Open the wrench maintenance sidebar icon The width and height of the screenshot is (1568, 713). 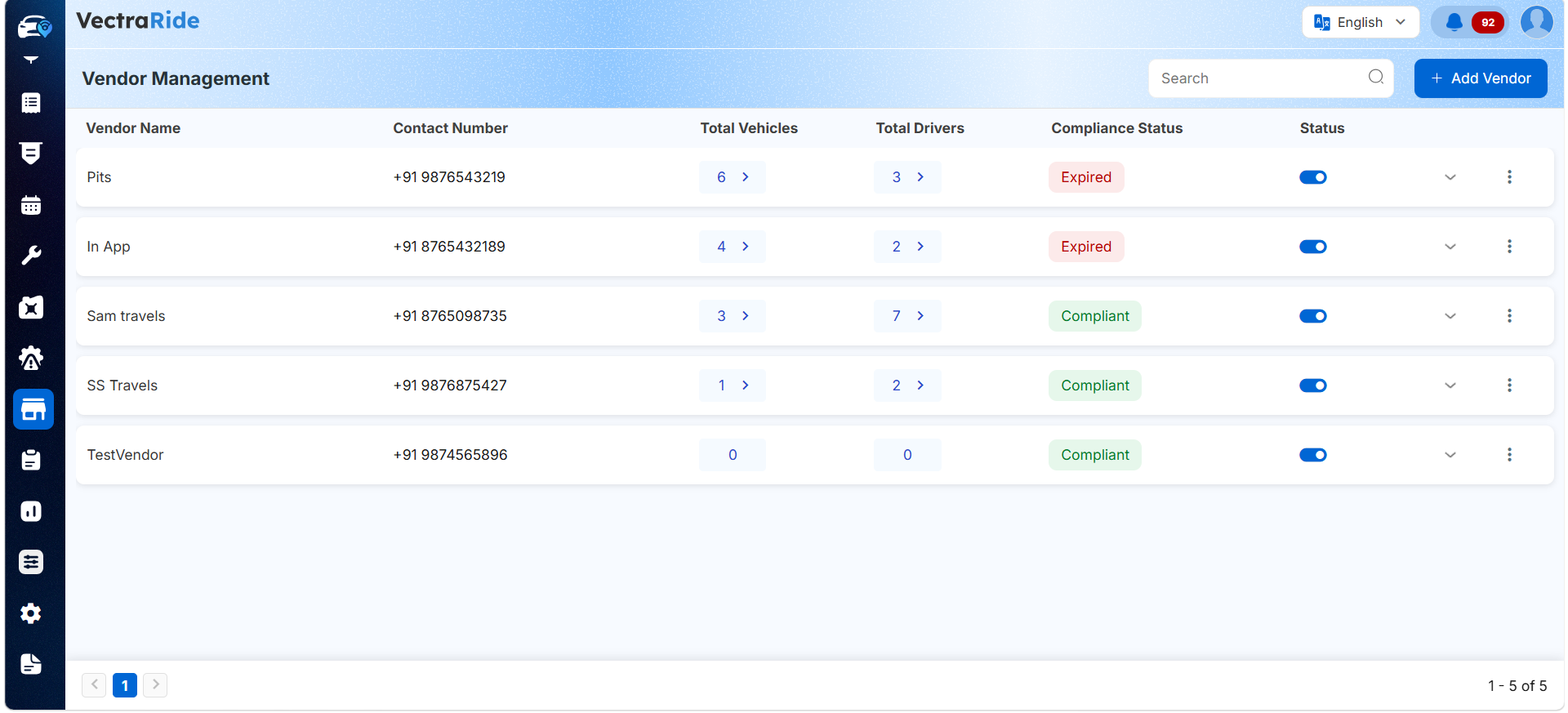31,256
